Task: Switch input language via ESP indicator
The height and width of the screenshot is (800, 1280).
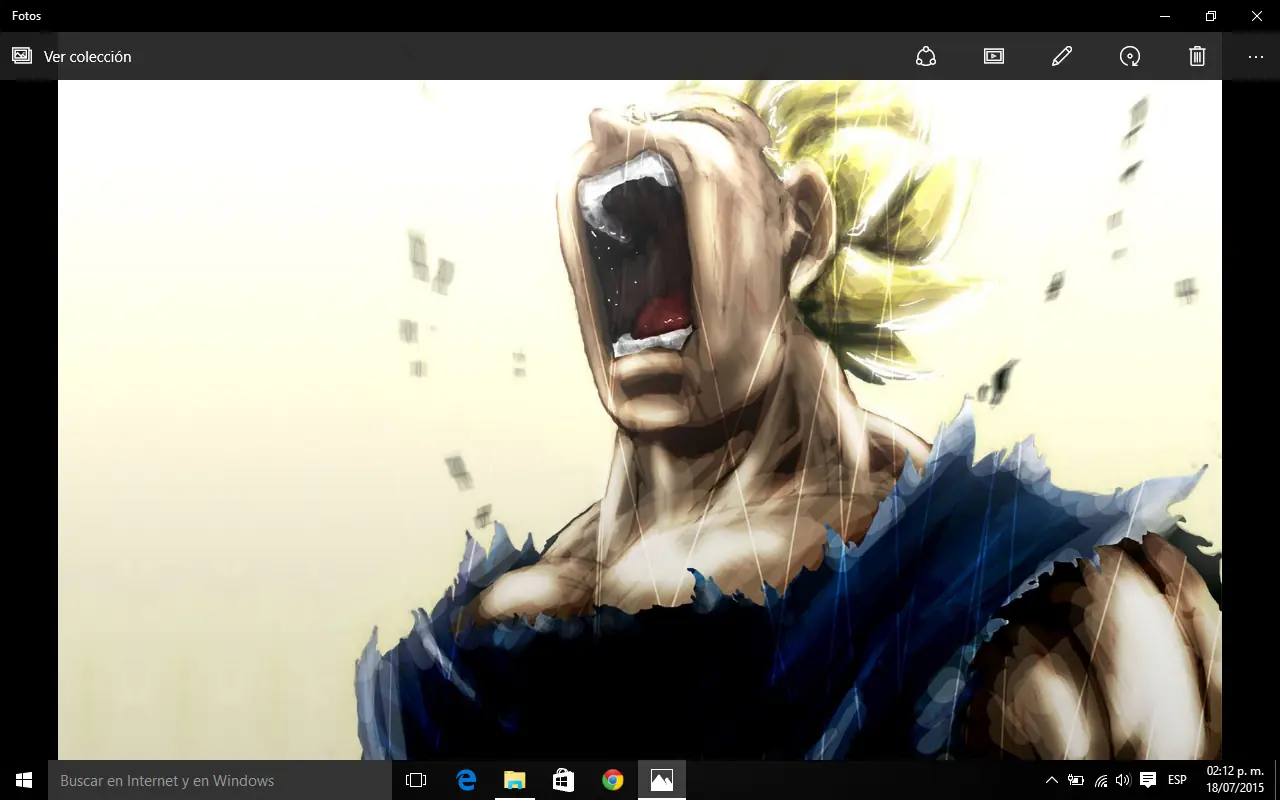Action: coord(1178,780)
